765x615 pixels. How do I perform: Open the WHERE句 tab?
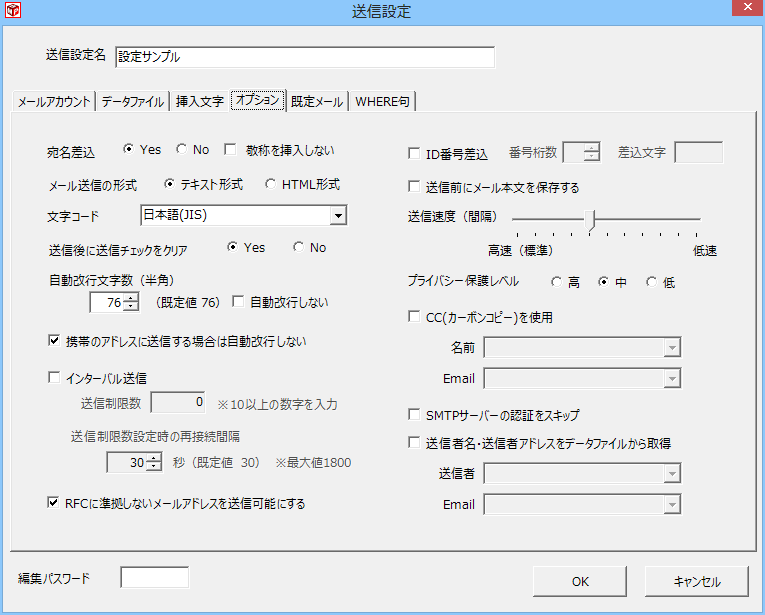[x=383, y=101]
